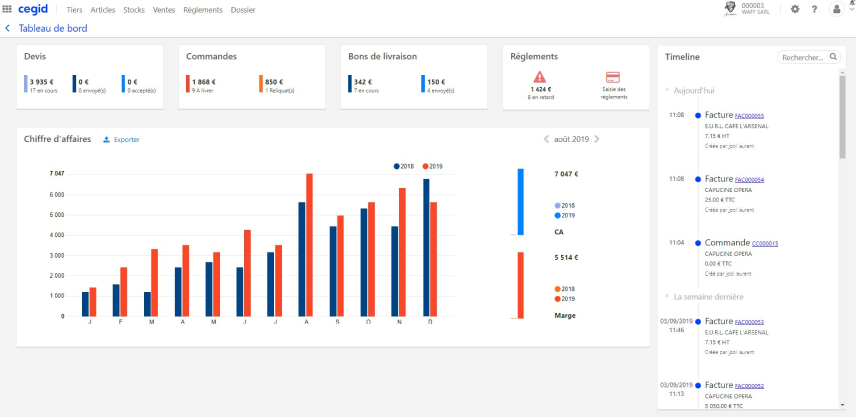856x417 pixels.
Task: Collapse the La semaine dernière timeline section
Action: click(667, 296)
